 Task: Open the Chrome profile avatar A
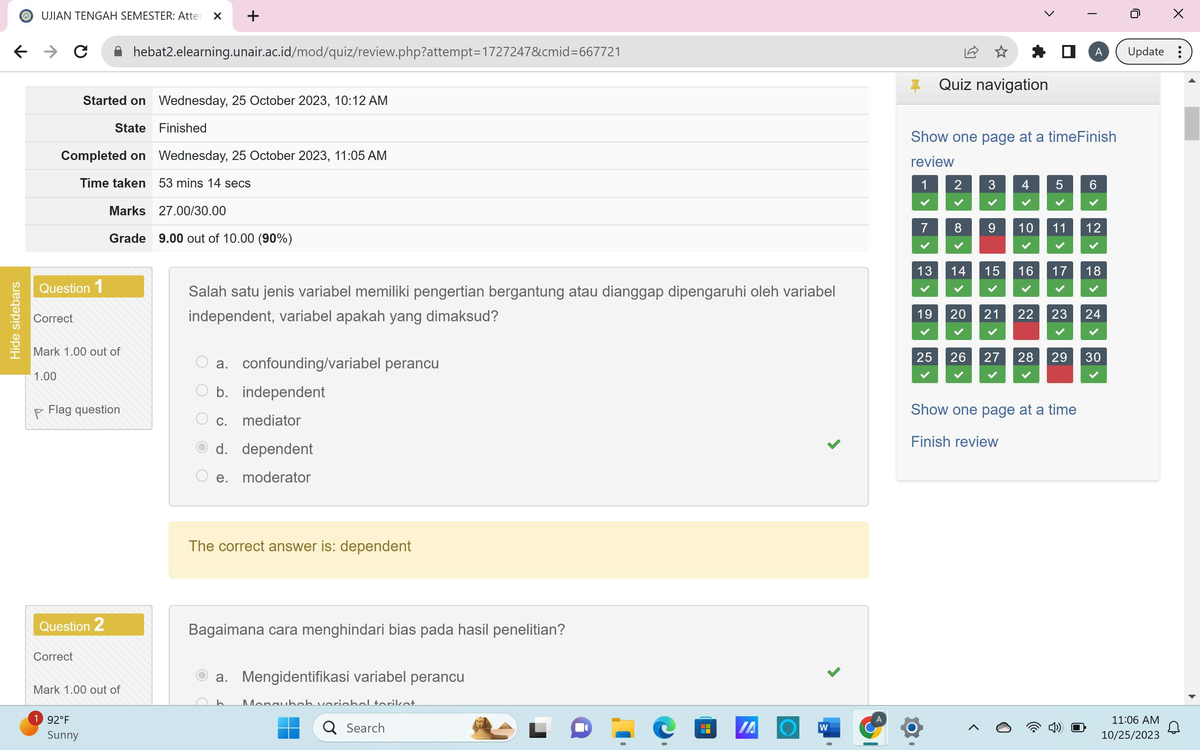pos(1097,50)
